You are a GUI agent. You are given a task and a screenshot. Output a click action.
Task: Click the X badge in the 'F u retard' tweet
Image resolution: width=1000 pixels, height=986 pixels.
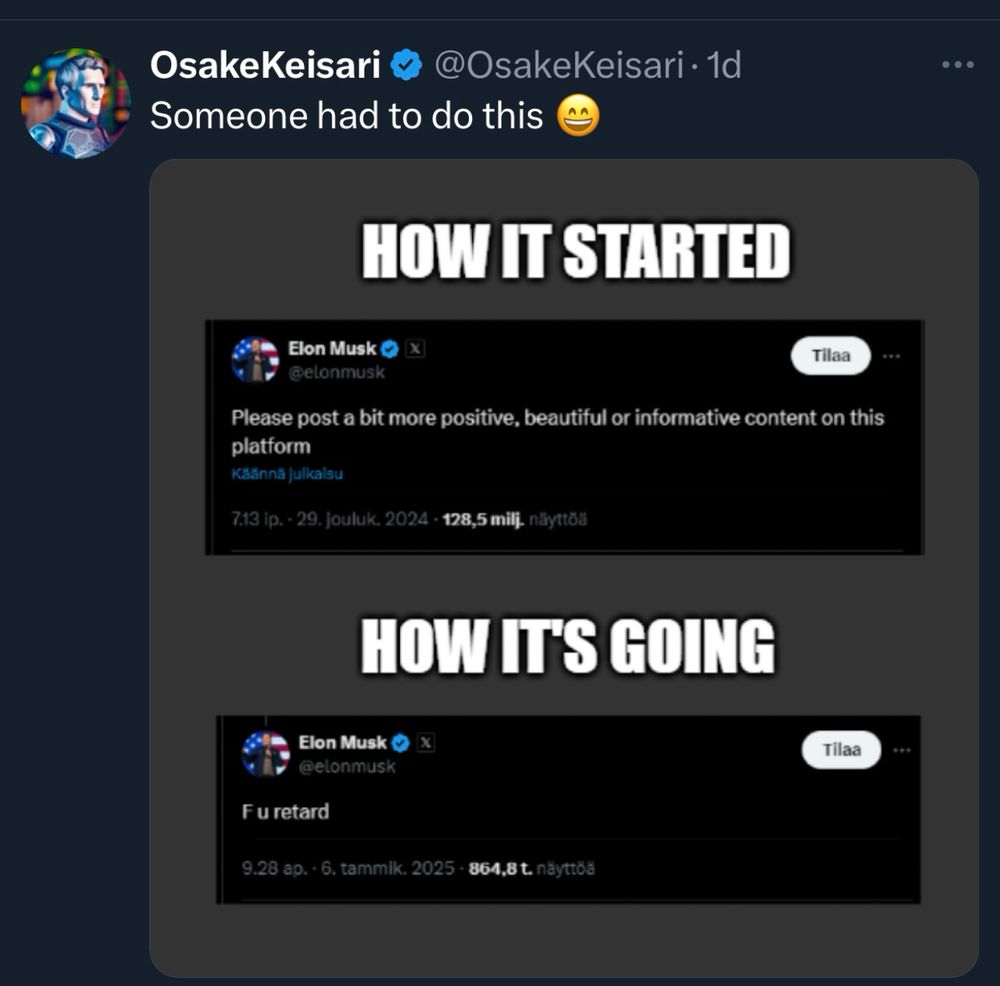pyautogui.click(x=426, y=742)
